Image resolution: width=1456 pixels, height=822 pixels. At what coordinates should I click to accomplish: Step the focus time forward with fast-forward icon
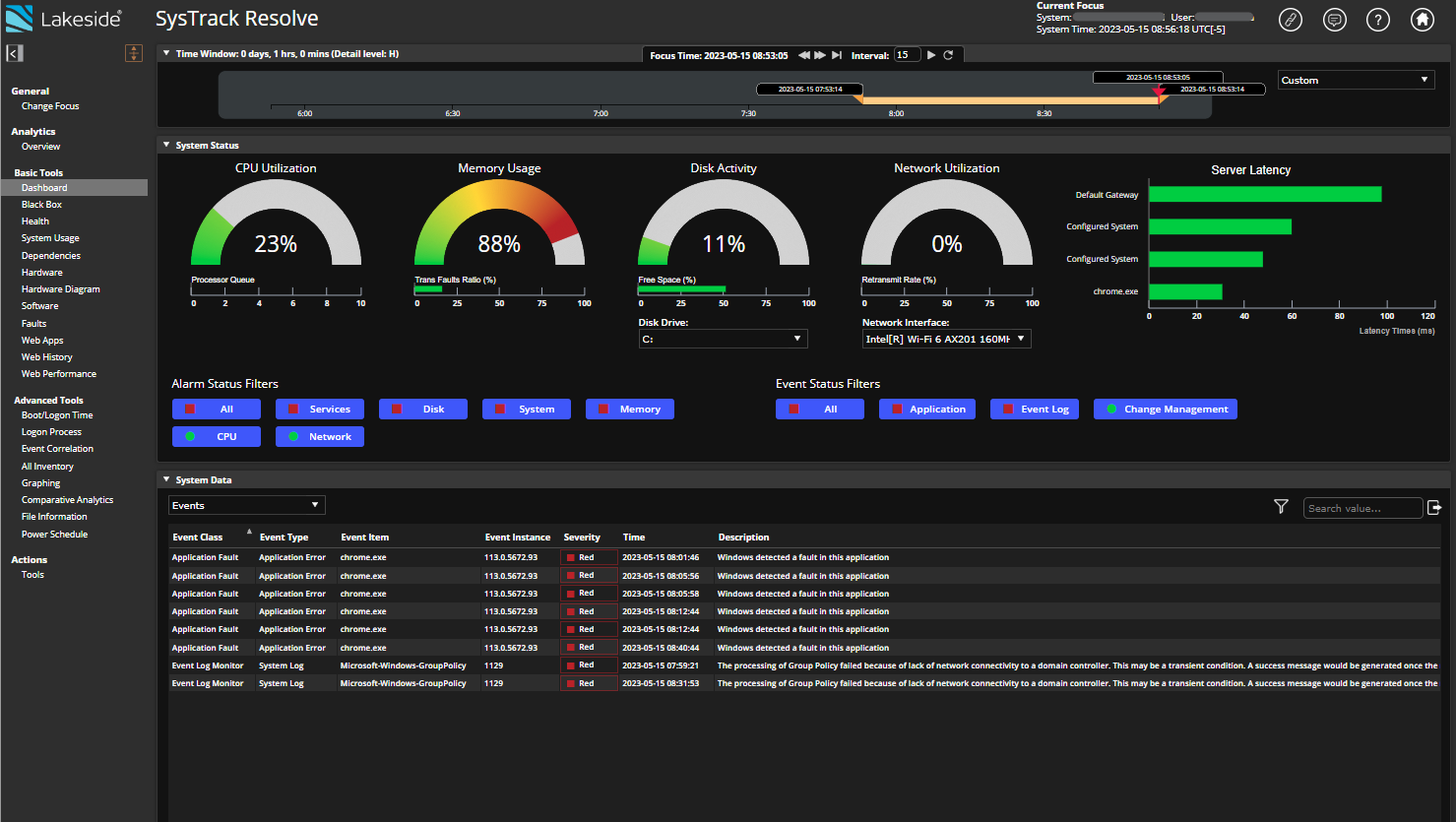820,55
